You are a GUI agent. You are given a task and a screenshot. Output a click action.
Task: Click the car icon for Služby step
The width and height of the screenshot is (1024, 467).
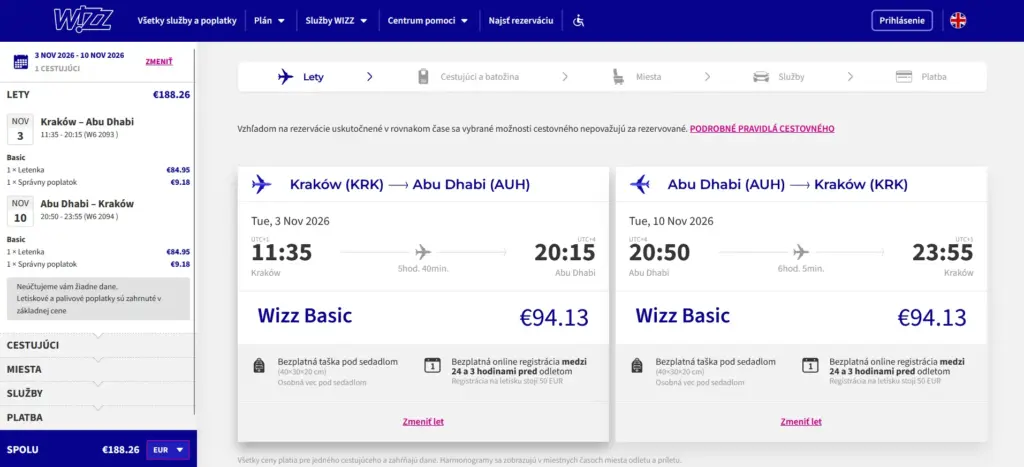[x=761, y=77]
